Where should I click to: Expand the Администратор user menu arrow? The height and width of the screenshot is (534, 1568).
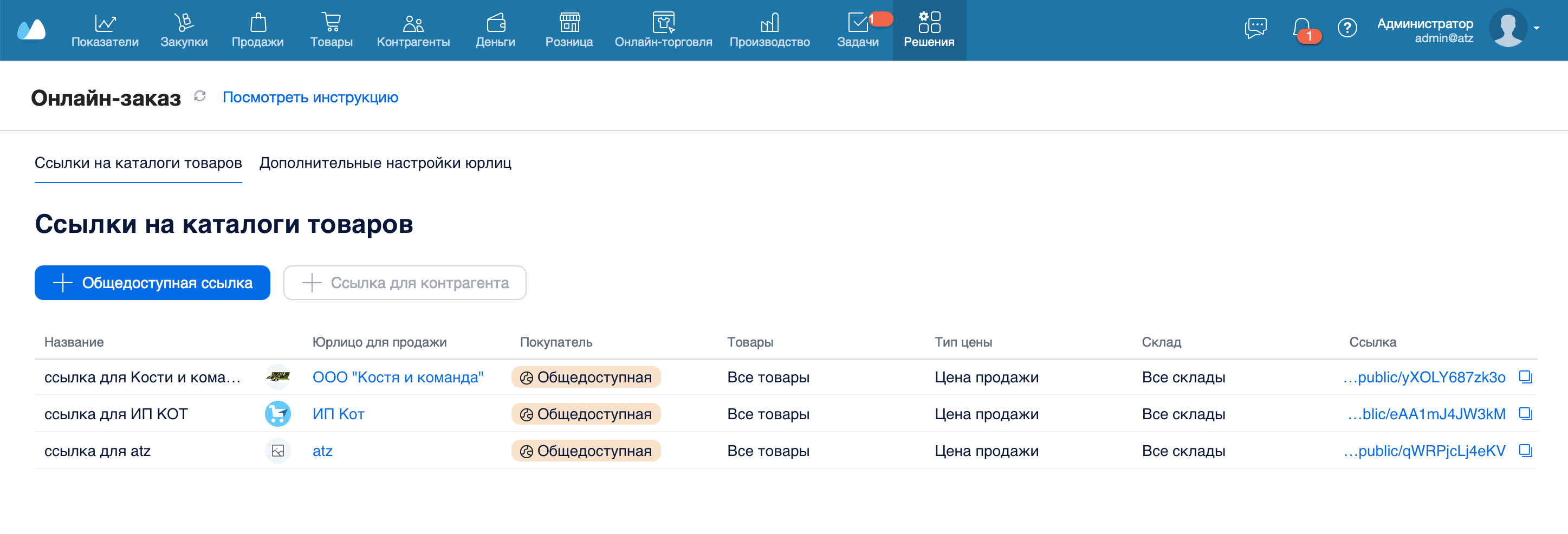click(x=1537, y=29)
